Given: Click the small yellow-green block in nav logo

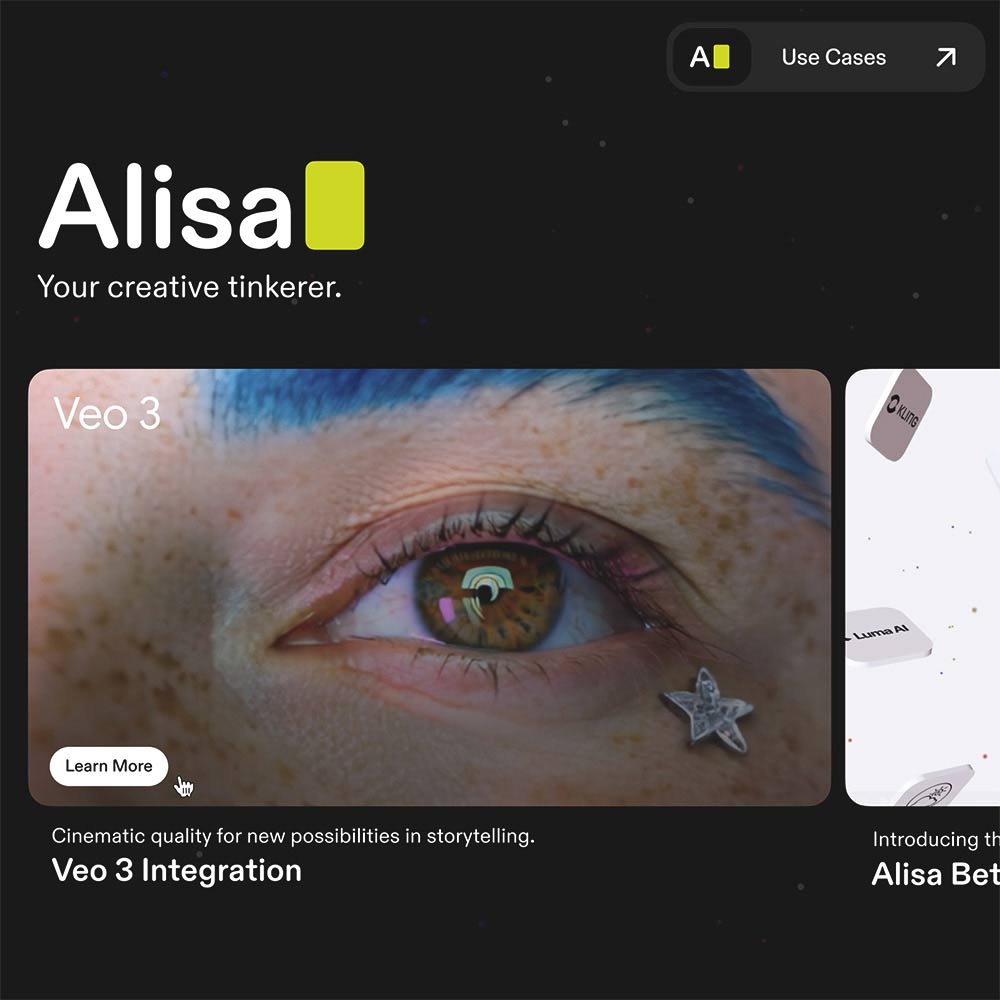Looking at the screenshot, I should (721, 57).
